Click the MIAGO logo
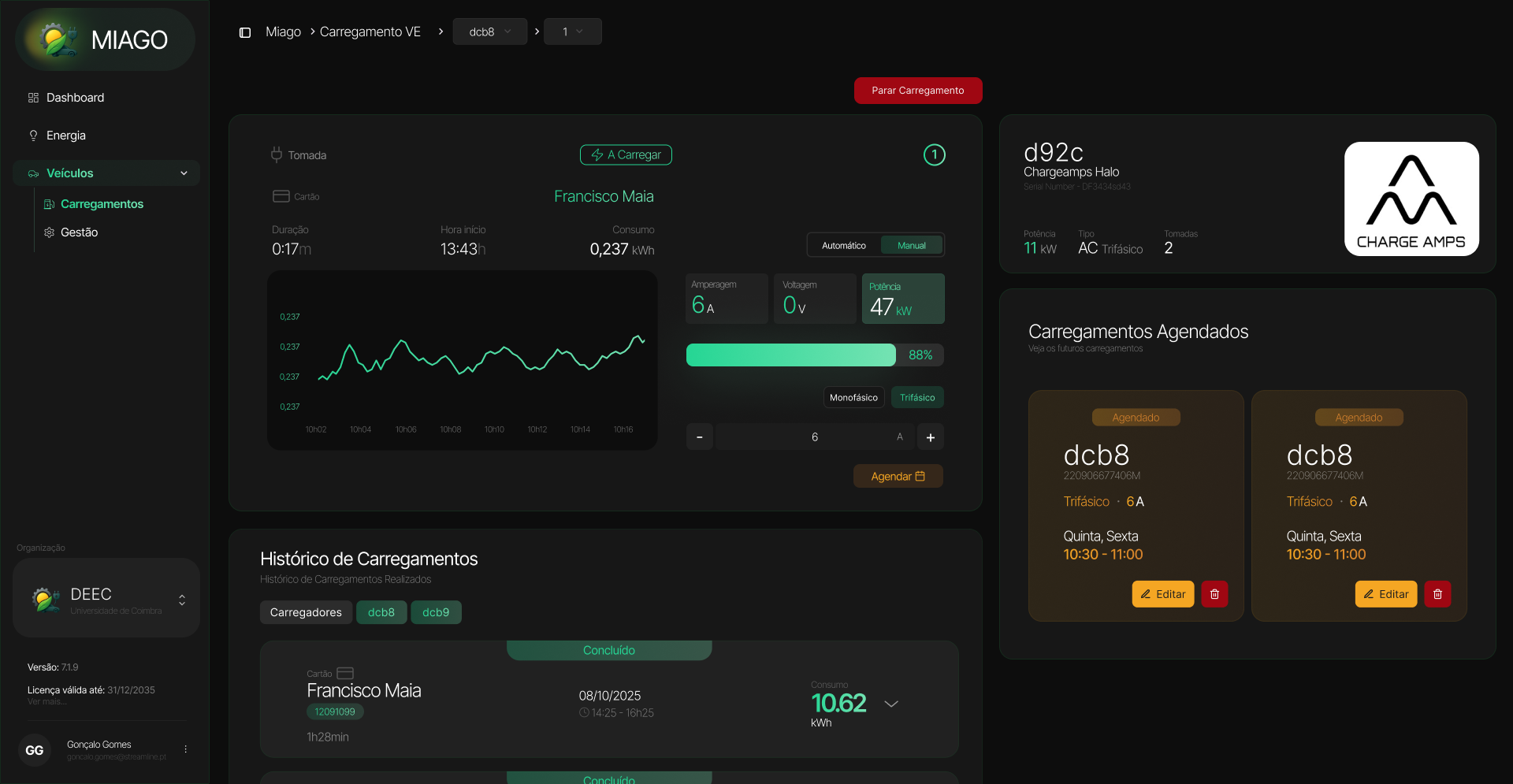The height and width of the screenshot is (784, 1513). pos(106,39)
